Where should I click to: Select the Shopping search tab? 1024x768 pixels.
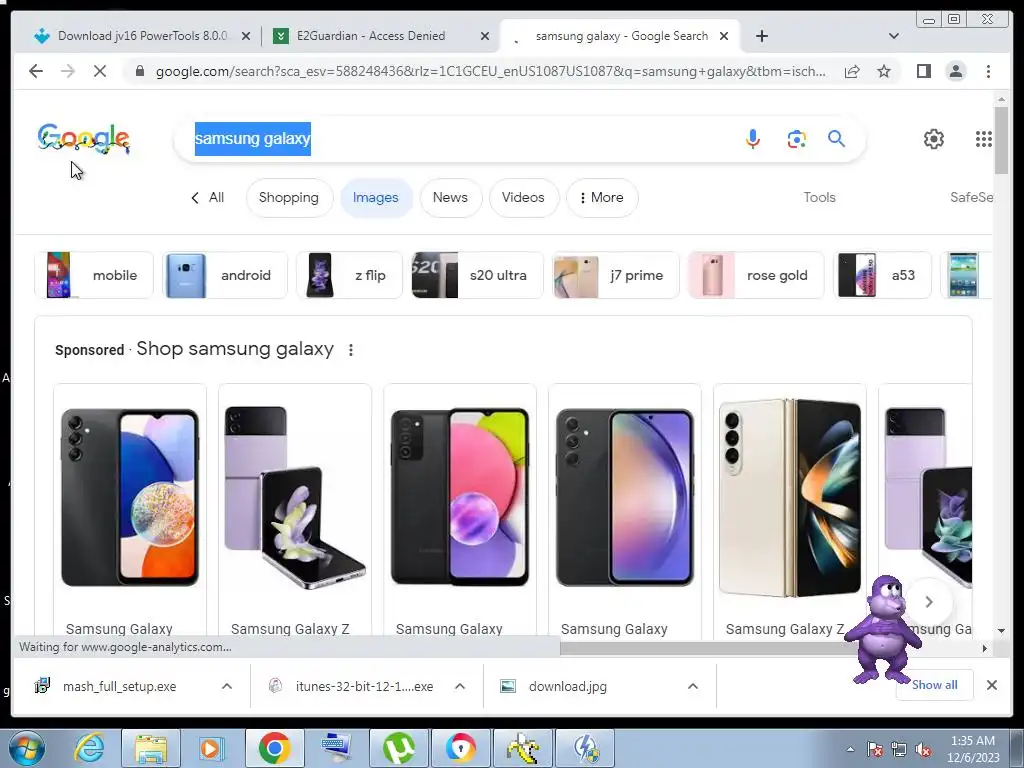(289, 197)
